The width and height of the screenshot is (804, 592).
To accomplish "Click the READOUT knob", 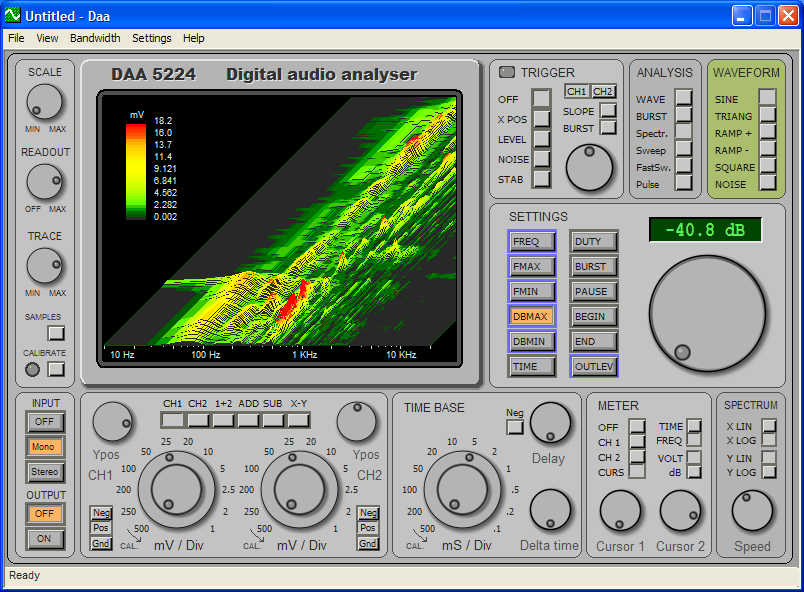I will click(44, 182).
